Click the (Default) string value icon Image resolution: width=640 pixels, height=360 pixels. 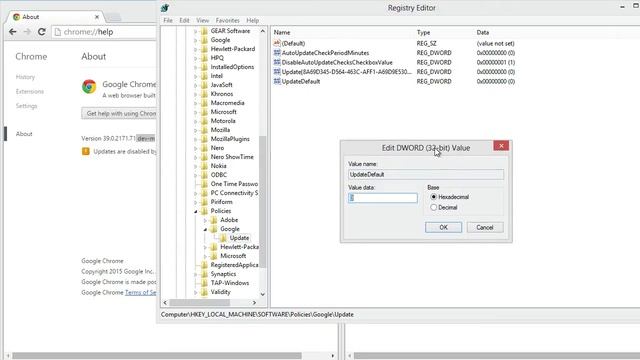pos(277,43)
